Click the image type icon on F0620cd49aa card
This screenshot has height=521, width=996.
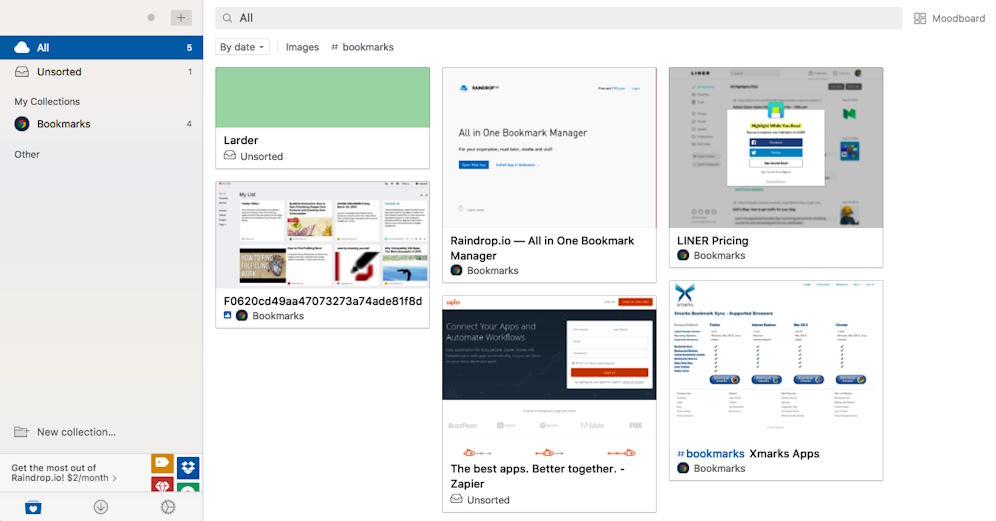tap(227, 315)
